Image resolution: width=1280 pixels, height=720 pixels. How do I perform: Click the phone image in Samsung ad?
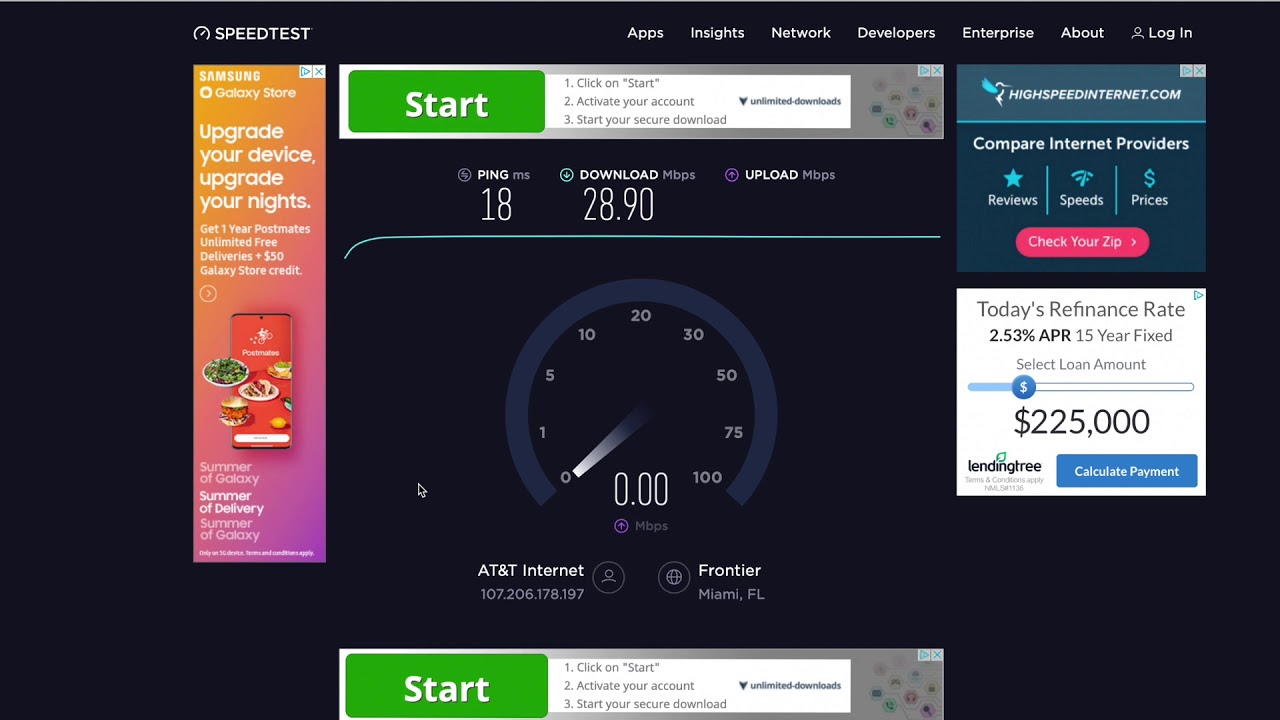point(261,381)
